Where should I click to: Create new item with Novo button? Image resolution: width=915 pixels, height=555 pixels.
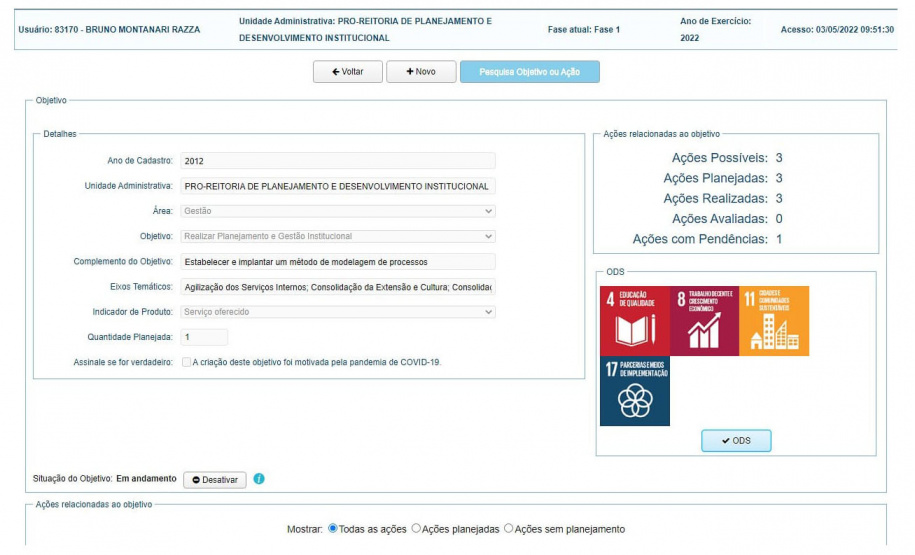coord(421,72)
